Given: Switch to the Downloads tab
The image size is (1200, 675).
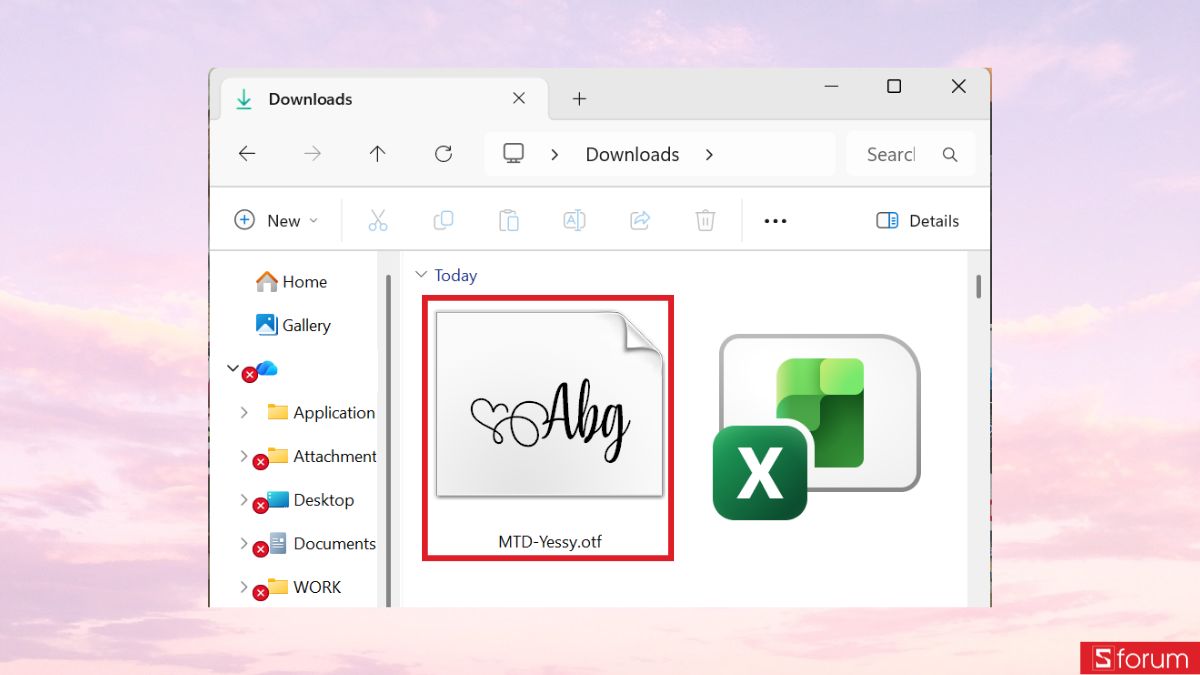Looking at the screenshot, I should [x=310, y=98].
